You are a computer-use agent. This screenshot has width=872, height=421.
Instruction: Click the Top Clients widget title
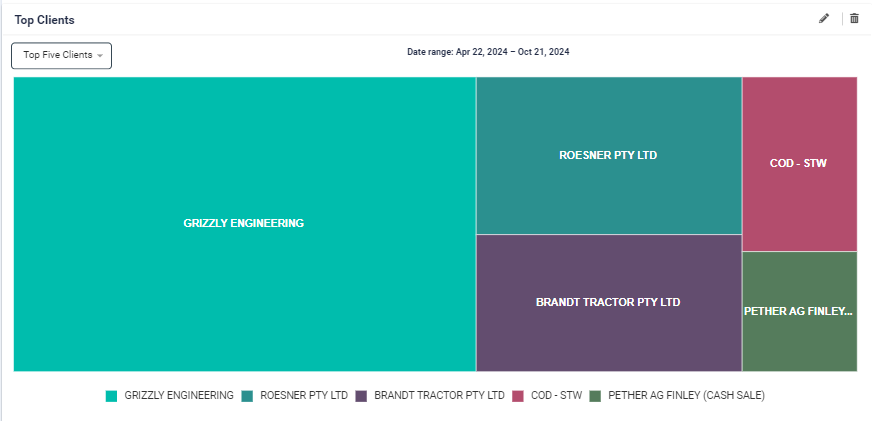[x=44, y=20]
